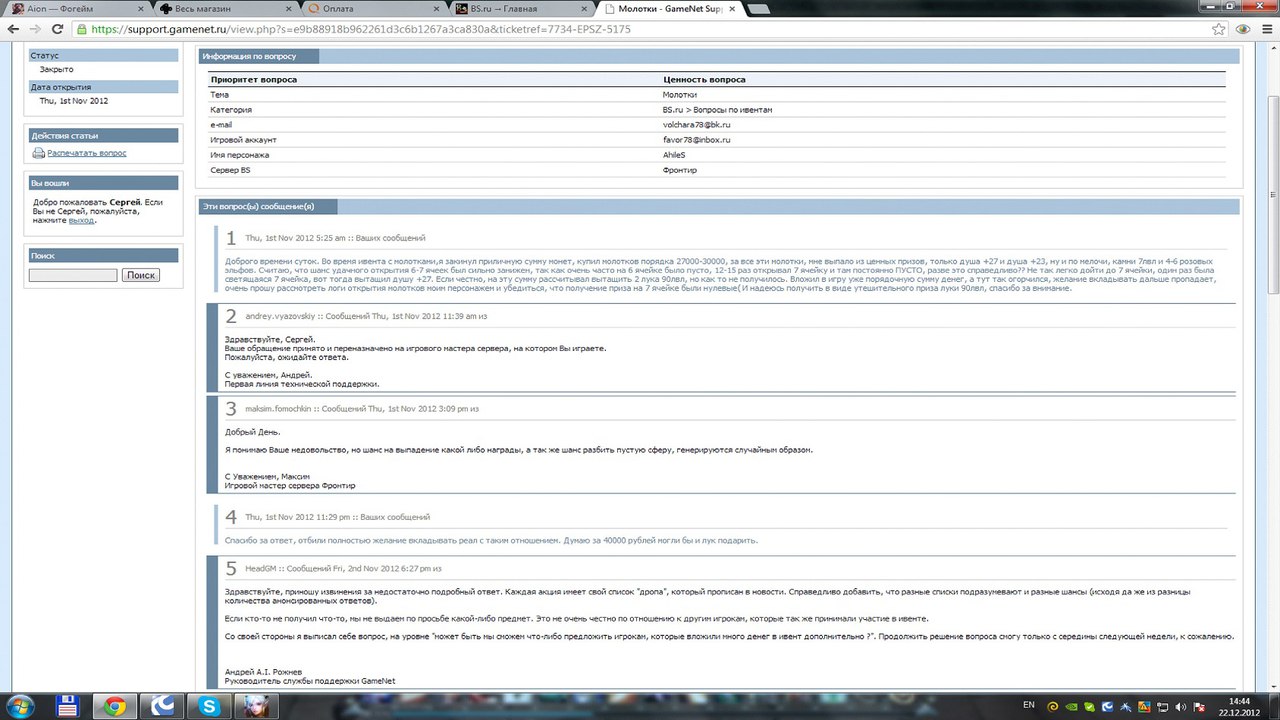Open Skype from the taskbar
1280x720 pixels.
click(x=211, y=705)
